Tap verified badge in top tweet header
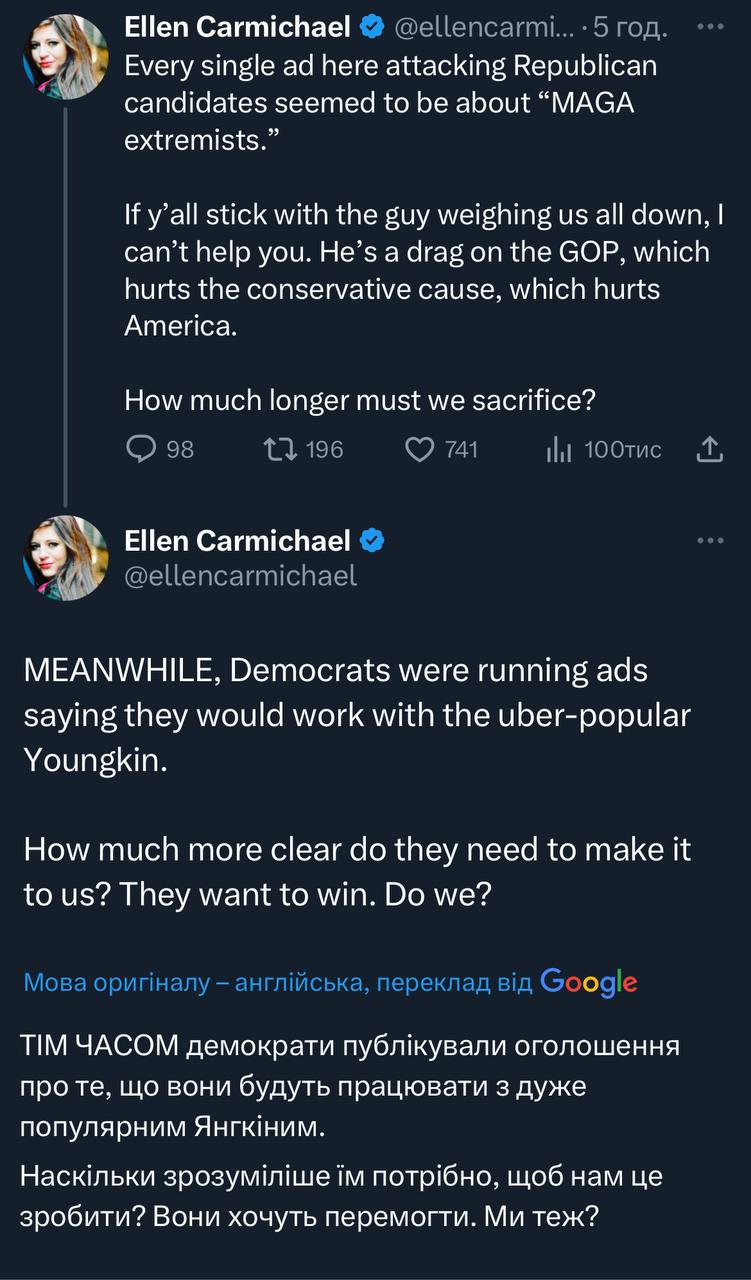The image size is (751, 1280). (372, 29)
